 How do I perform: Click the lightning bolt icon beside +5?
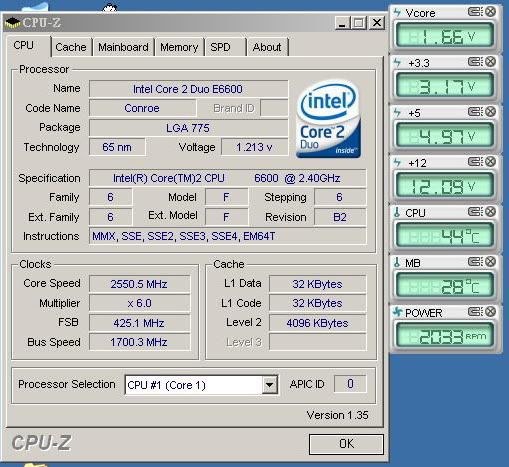tap(397, 112)
